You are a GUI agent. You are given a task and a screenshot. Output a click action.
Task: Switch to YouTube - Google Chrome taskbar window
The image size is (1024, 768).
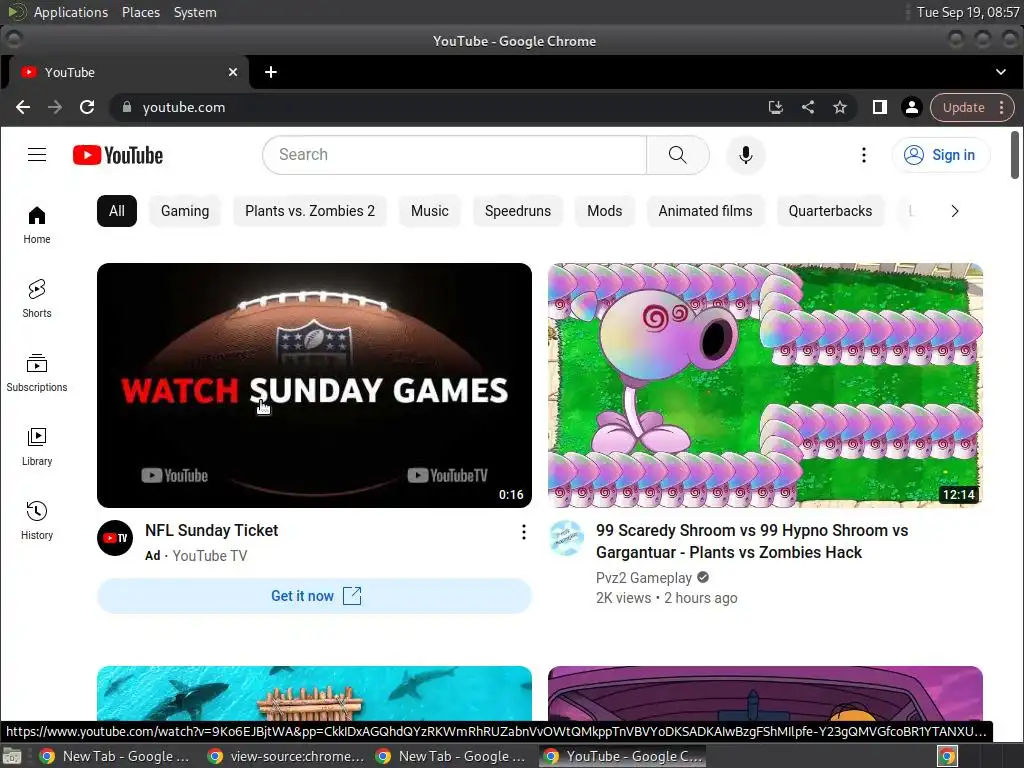[x=623, y=756]
